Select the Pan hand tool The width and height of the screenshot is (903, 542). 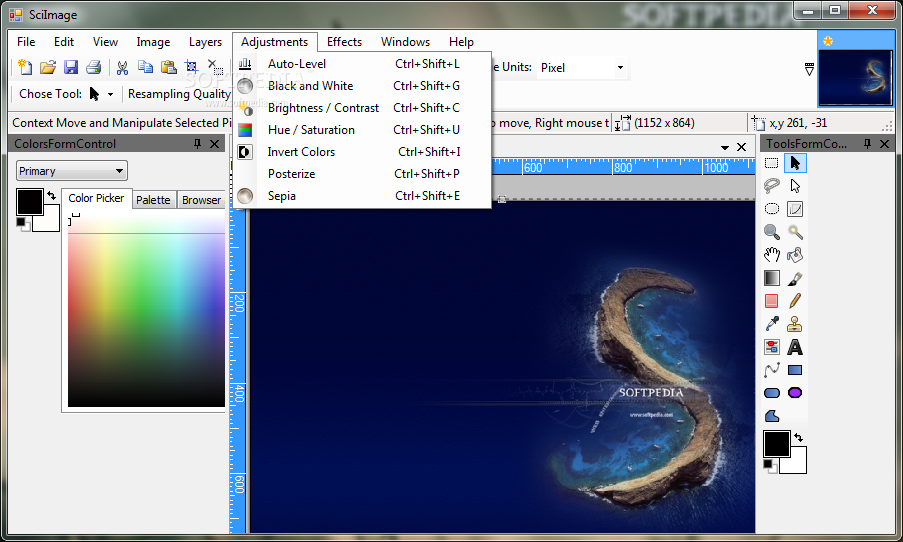point(772,255)
